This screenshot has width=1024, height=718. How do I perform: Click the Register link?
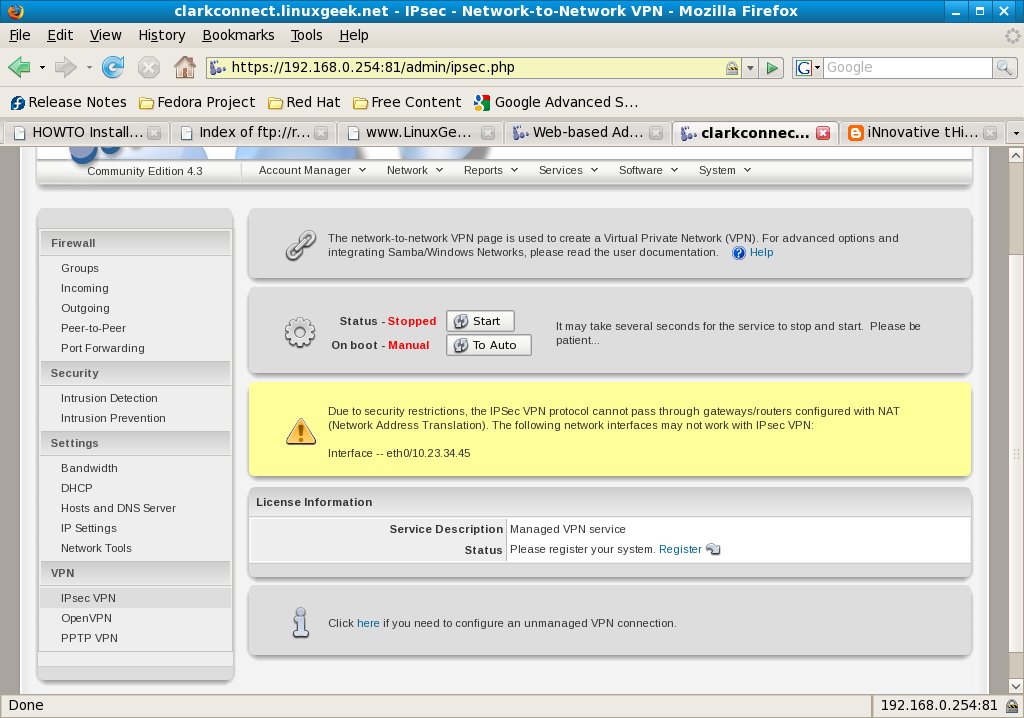point(680,549)
